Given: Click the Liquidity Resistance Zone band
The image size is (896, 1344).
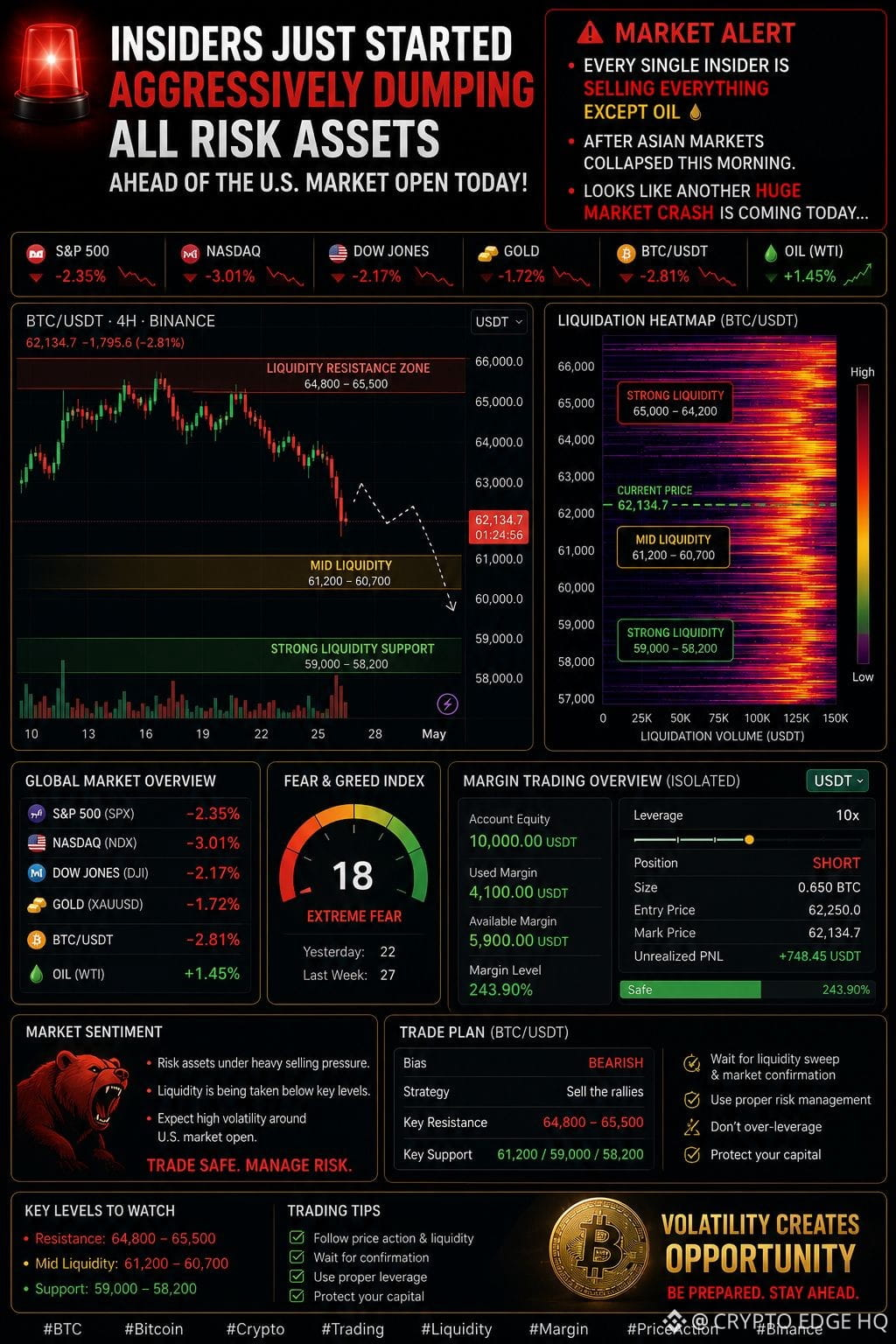Looking at the screenshot, I should pos(241,375).
